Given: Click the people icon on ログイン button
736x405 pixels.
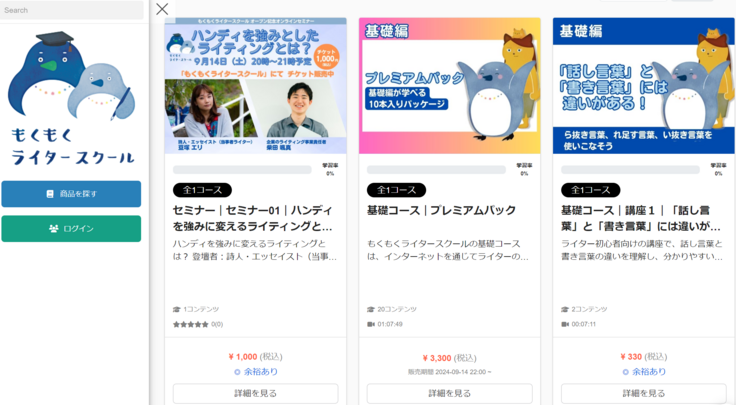Looking at the screenshot, I should pos(54,229).
